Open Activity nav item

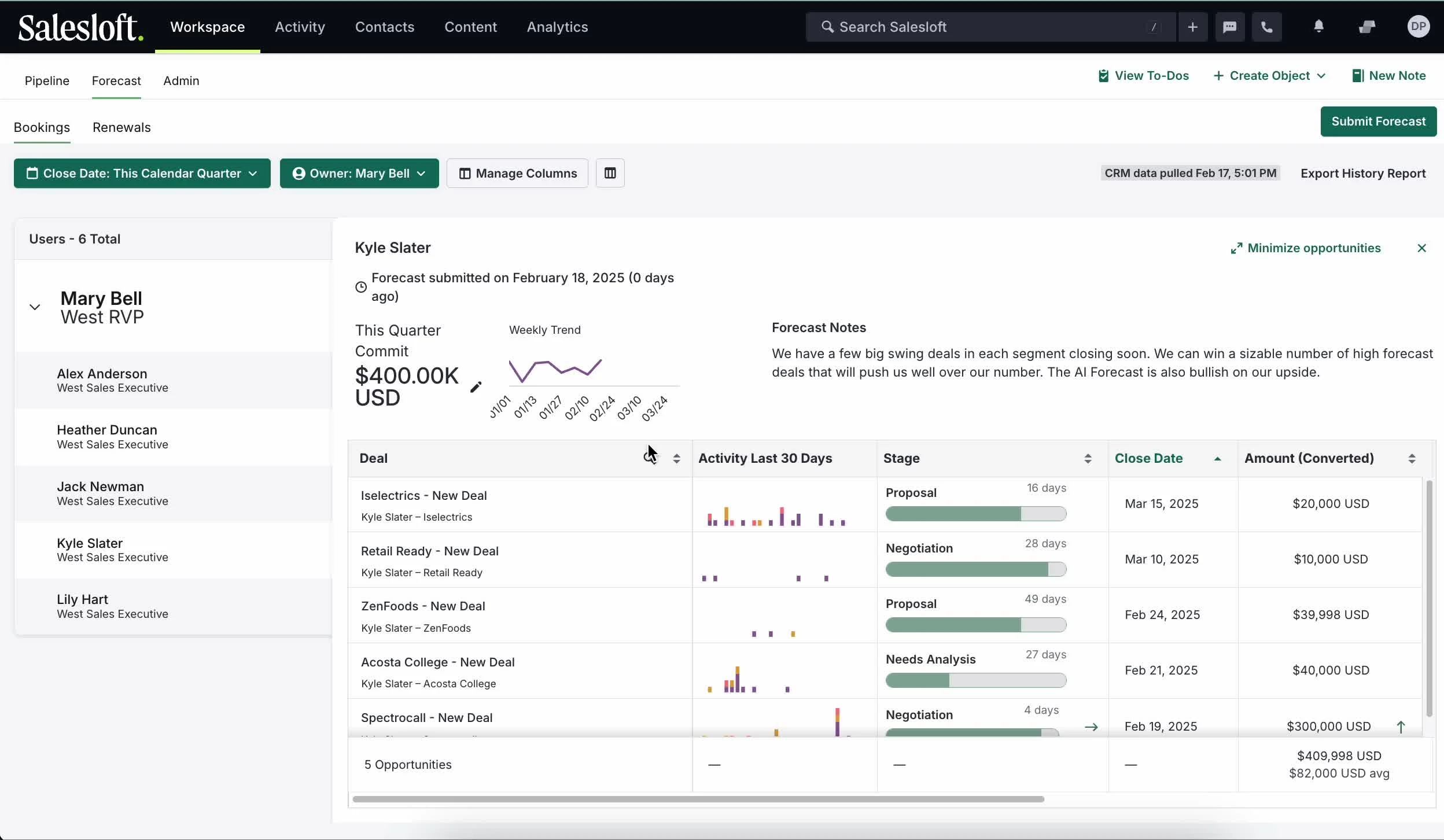coord(300,27)
